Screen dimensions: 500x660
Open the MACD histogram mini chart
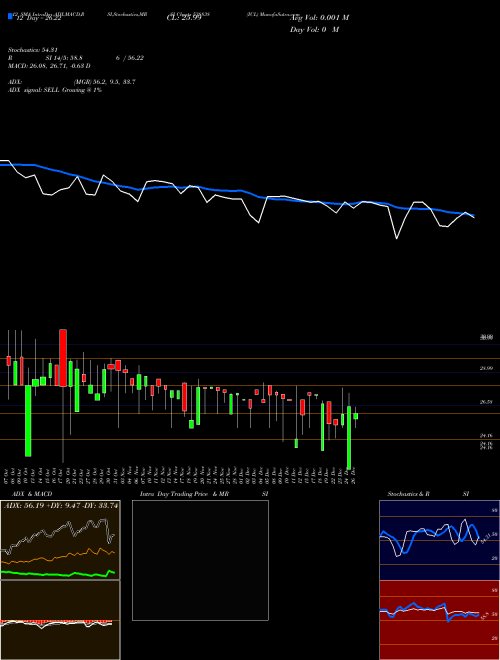60,620
